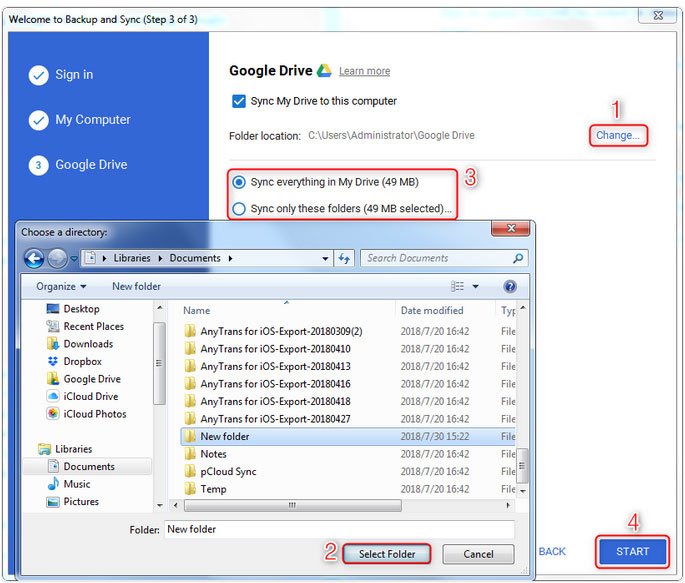Screen dimensions: 685x583
Task: Click the Documents library icon in sidebar
Action: coord(53,466)
